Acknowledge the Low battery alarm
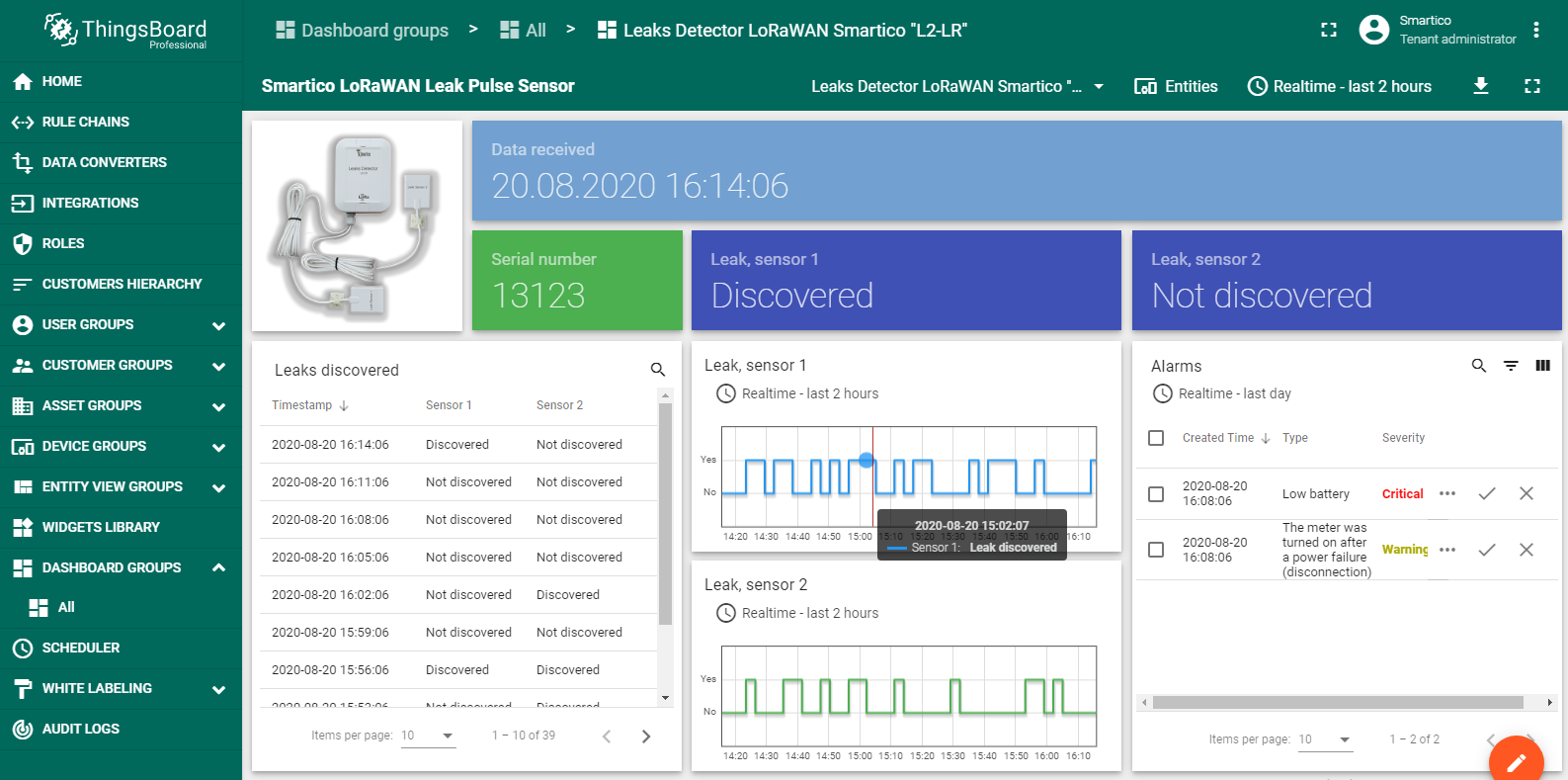The height and width of the screenshot is (780, 1568). pyautogui.click(x=1486, y=493)
